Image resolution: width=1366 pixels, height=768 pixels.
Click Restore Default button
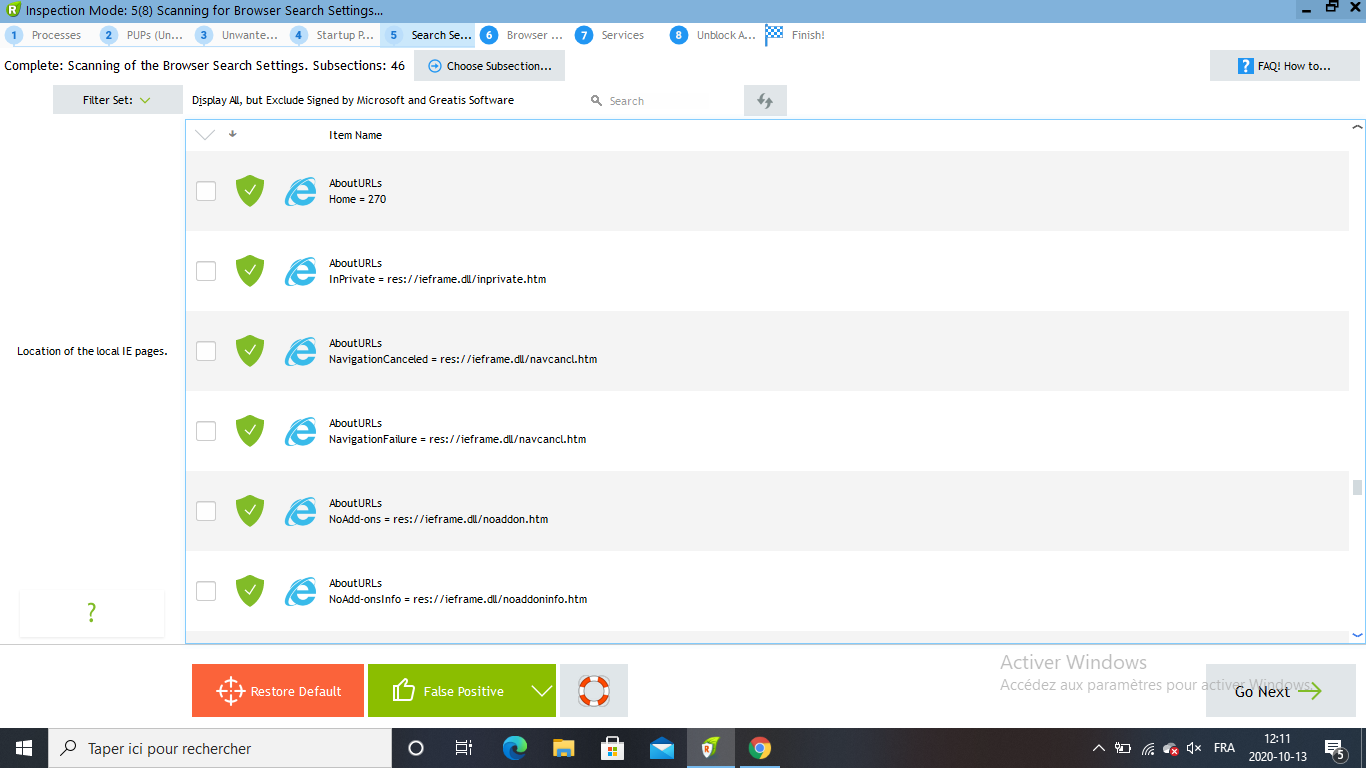[x=278, y=691]
